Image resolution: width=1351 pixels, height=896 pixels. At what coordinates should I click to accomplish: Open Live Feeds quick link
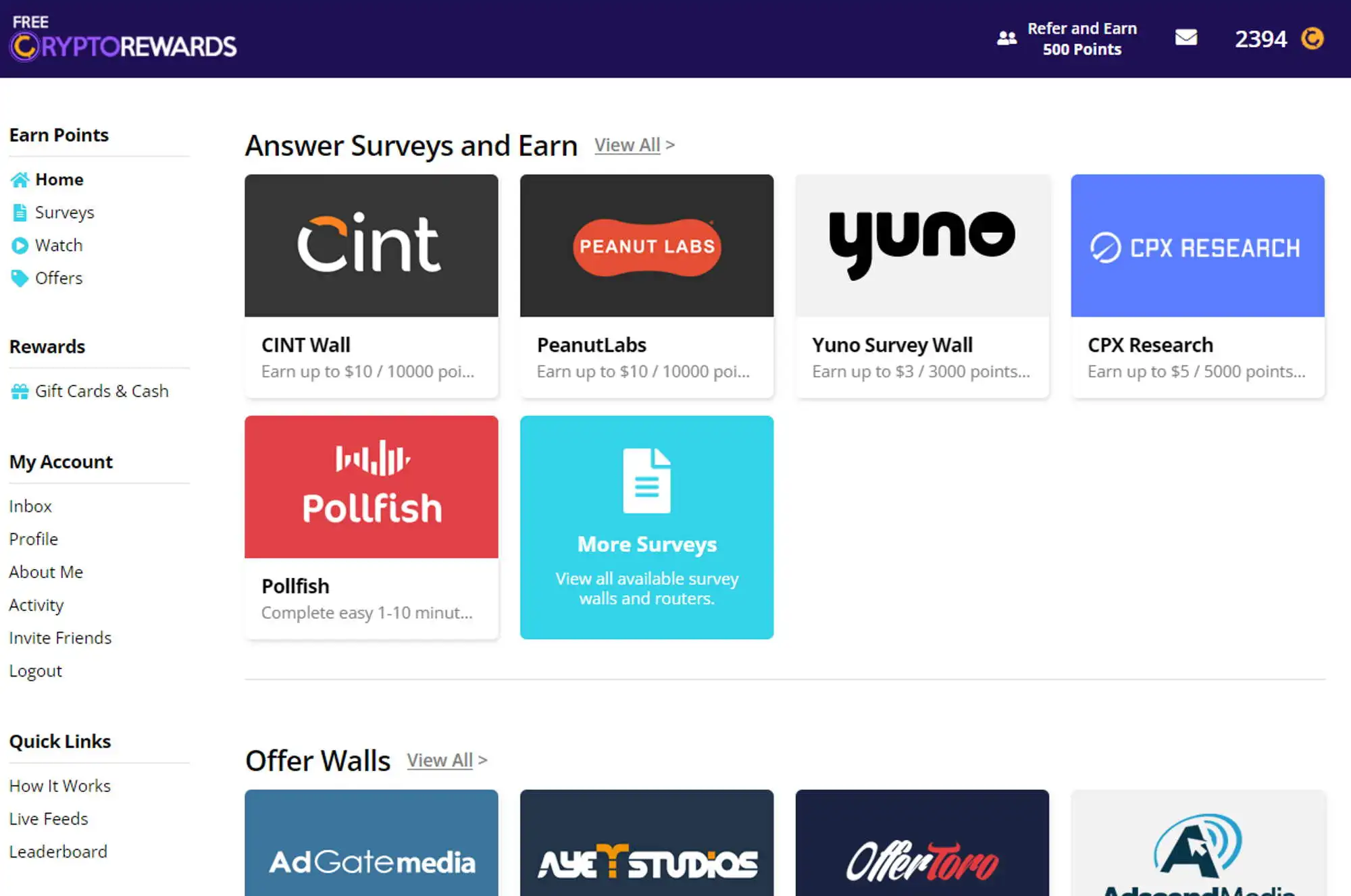point(49,819)
